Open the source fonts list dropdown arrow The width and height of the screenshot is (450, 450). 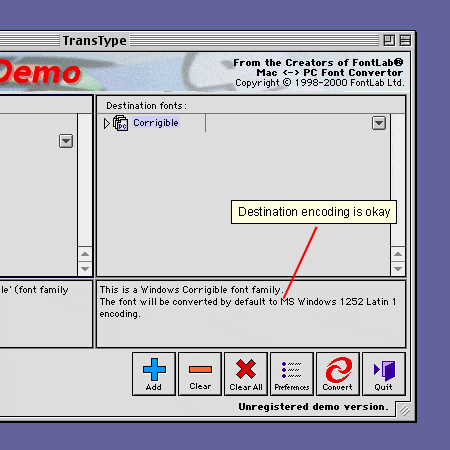(x=66, y=141)
